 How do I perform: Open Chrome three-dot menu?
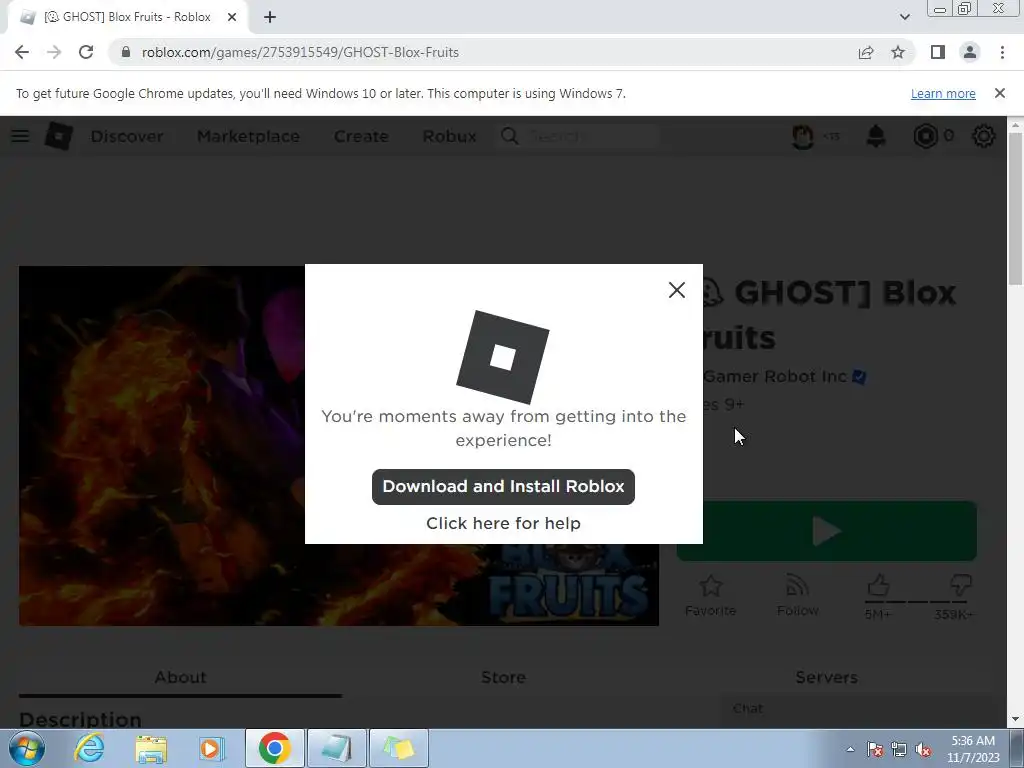(x=1002, y=52)
